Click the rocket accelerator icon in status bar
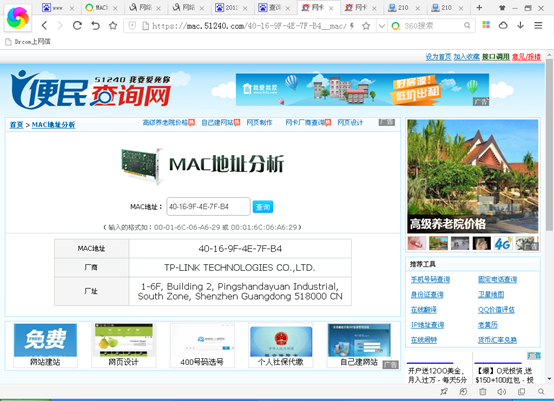This screenshot has height=401, width=554. [444, 391]
